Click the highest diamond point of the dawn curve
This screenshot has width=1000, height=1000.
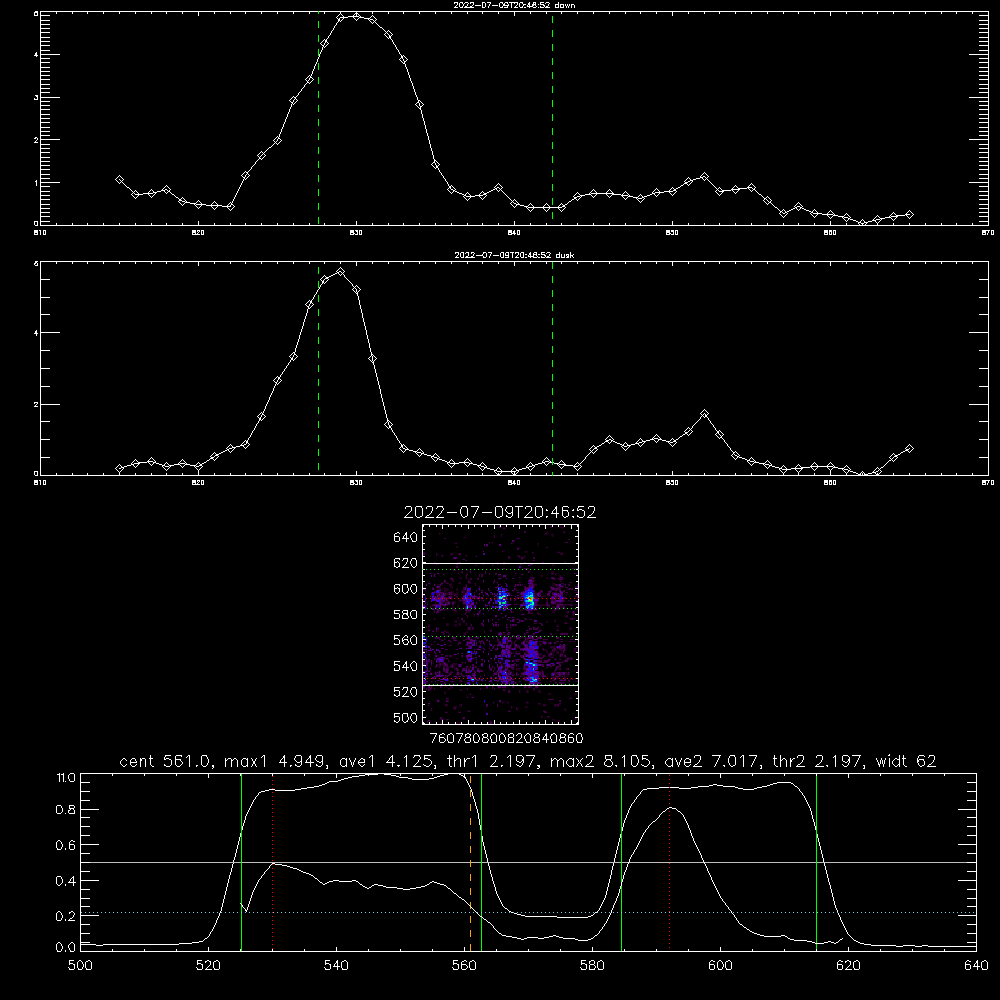[x=357, y=16]
